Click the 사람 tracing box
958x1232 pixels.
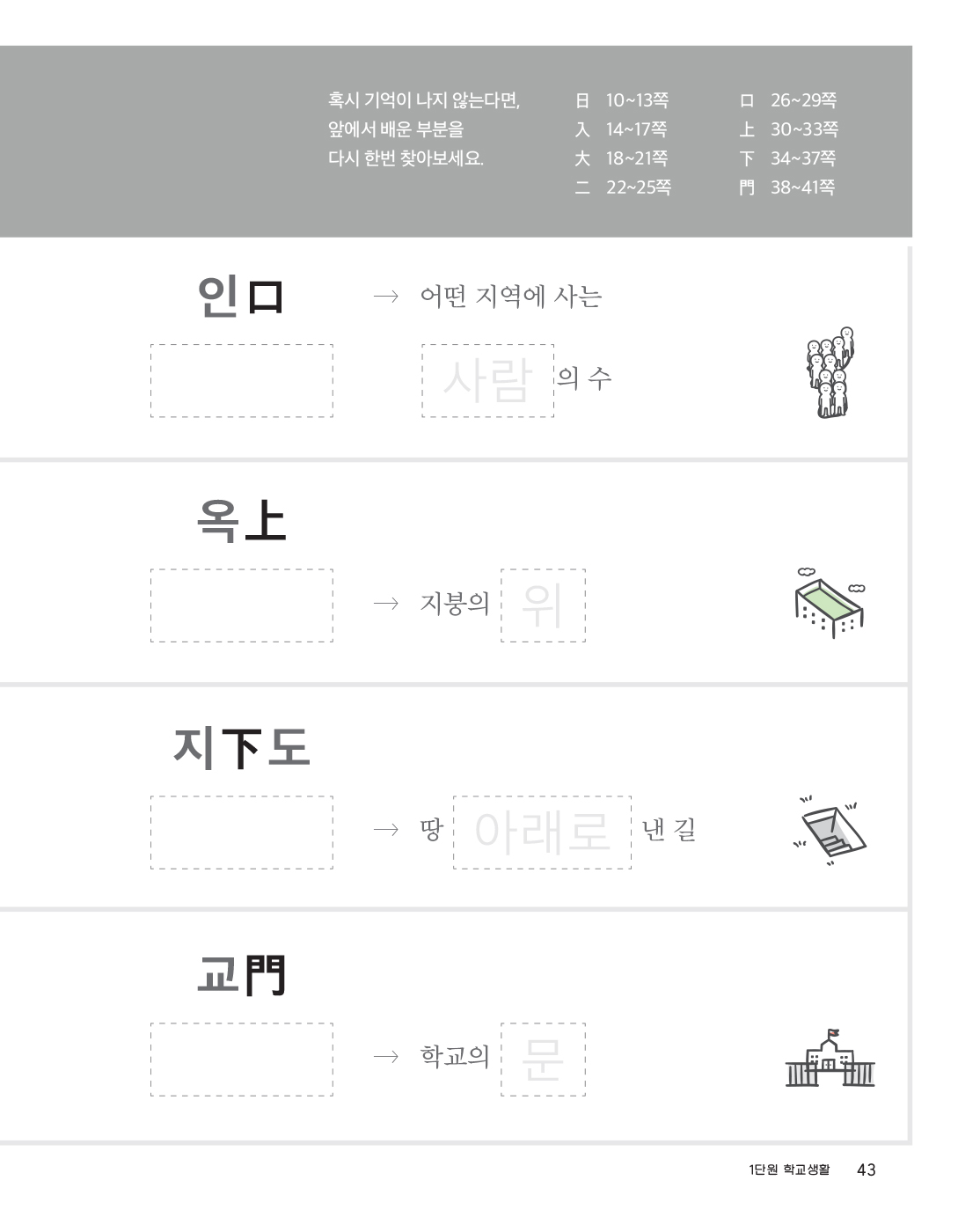coord(488,381)
